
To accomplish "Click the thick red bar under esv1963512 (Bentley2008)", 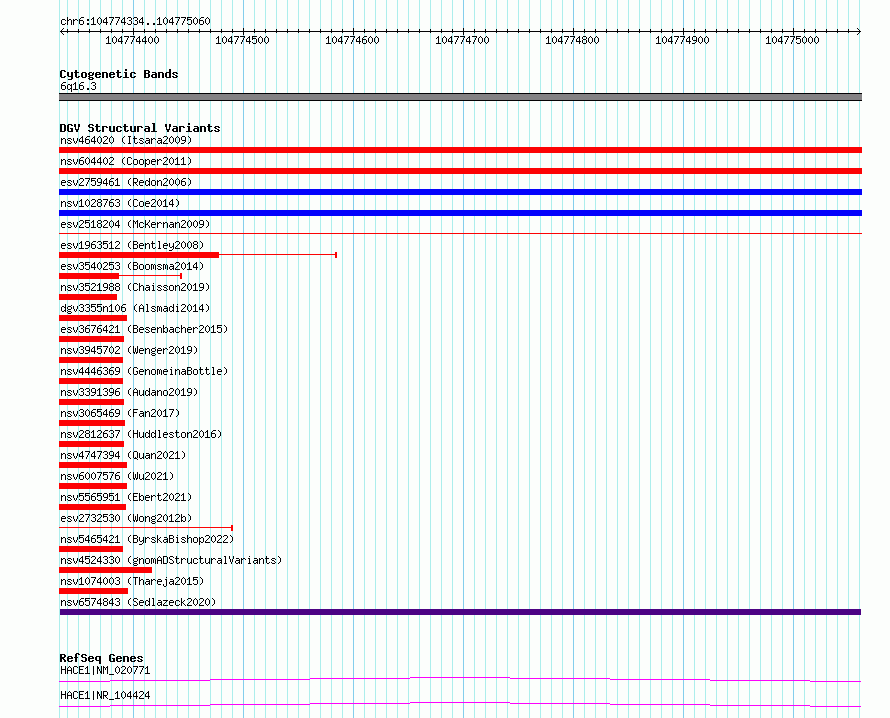I will click(139, 255).
